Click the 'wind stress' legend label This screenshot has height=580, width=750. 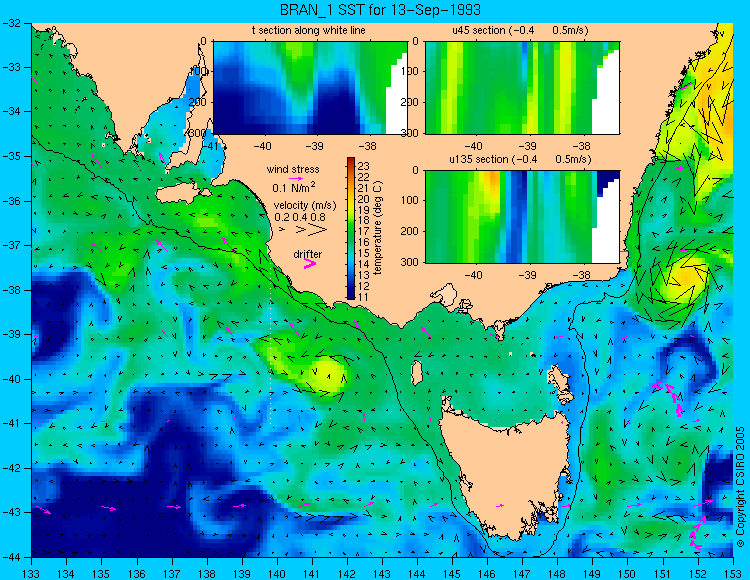(293, 169)
